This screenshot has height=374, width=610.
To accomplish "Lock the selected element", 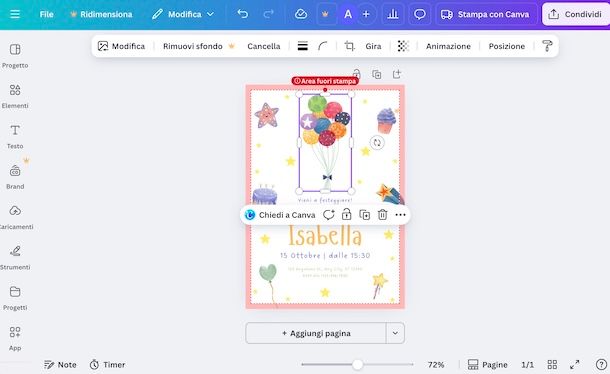I will click(346, 215).
